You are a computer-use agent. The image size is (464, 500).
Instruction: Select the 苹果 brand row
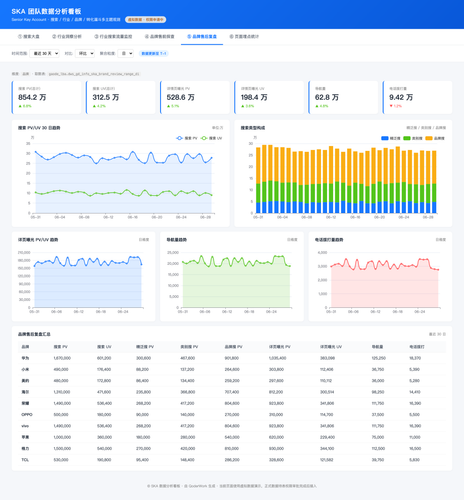pos(232,437)
